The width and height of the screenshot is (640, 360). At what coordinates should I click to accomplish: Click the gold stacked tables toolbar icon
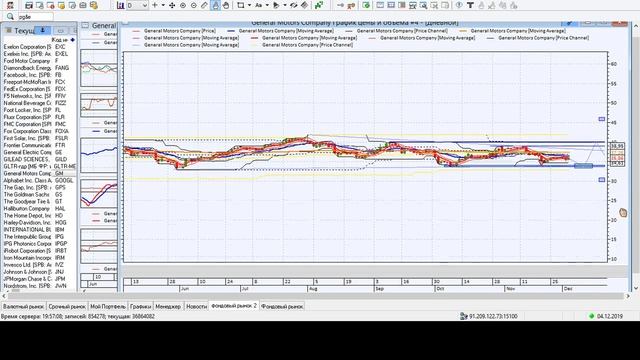coord(93,5)
